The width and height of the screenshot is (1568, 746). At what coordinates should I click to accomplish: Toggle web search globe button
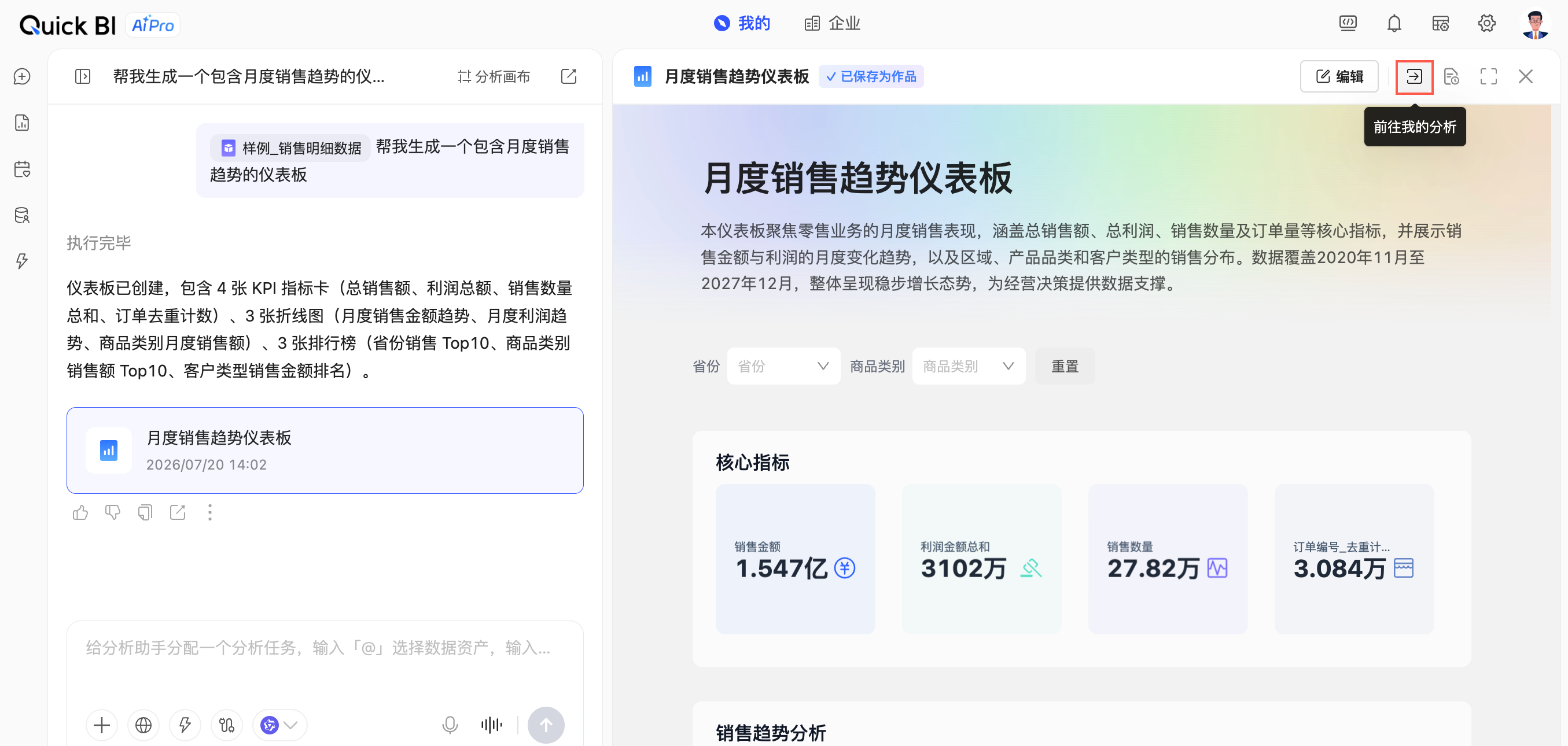[x=143, y=725]
